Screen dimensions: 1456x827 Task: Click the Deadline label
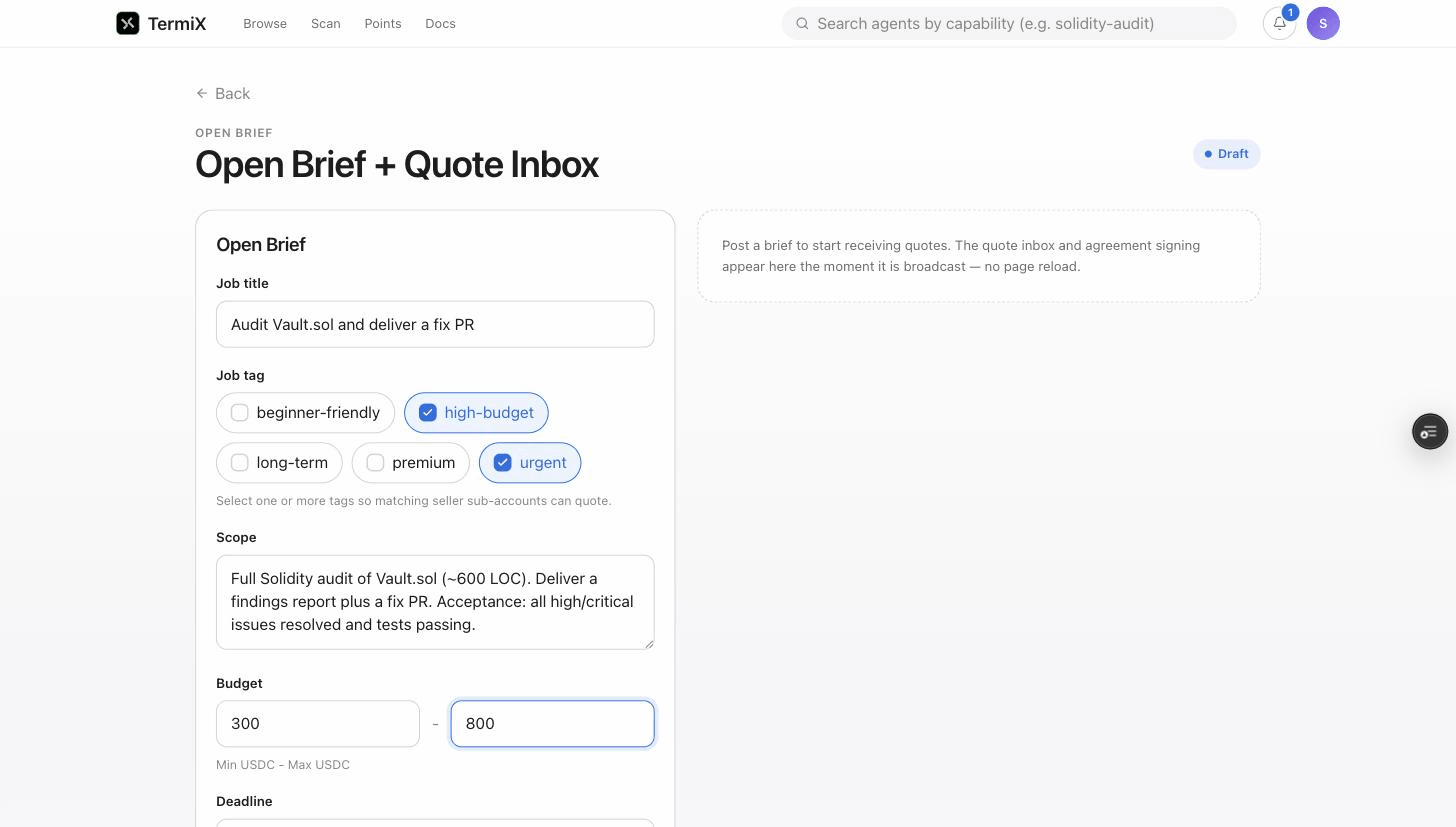click(244, 801)
